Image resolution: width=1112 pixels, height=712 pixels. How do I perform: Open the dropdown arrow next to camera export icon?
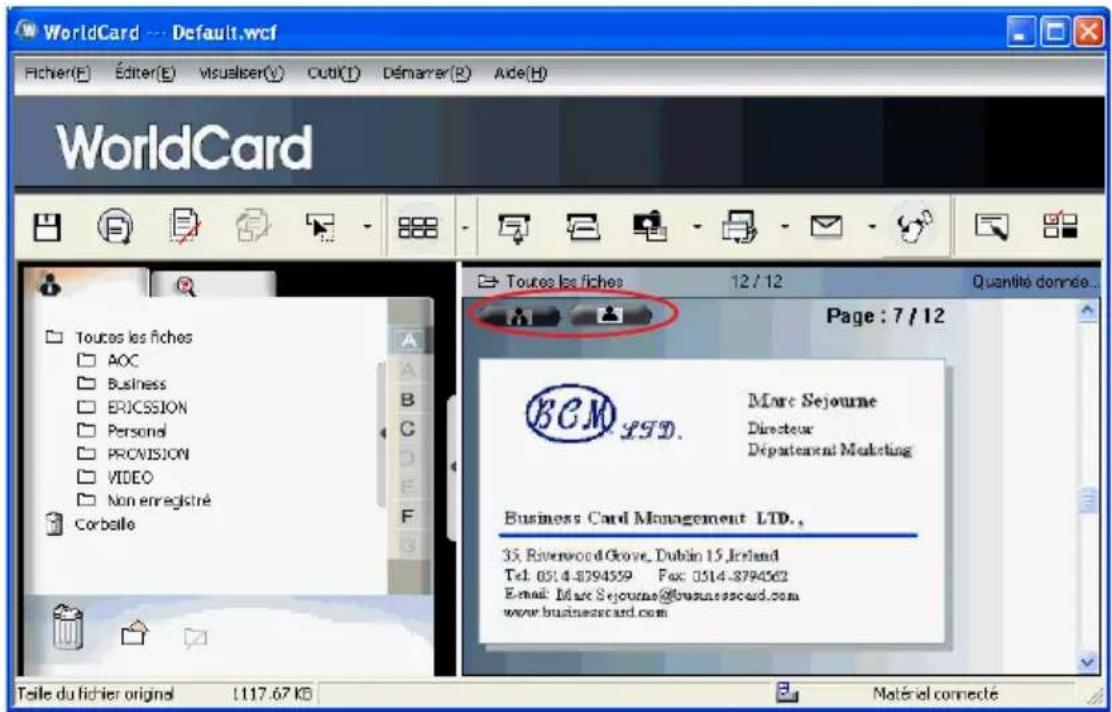click(696, 228)
